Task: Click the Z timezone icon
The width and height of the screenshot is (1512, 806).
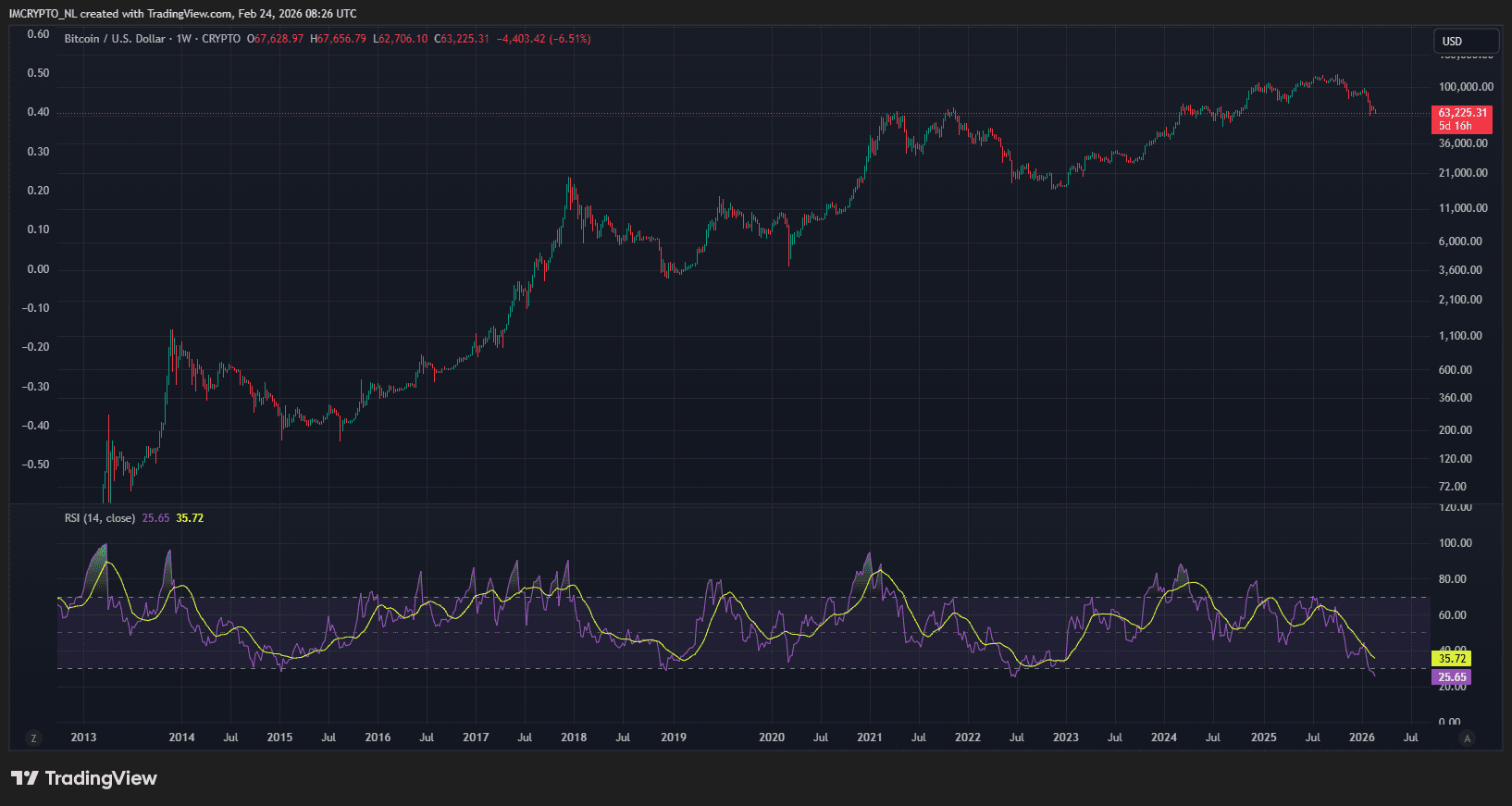Action: click(34, 738)
